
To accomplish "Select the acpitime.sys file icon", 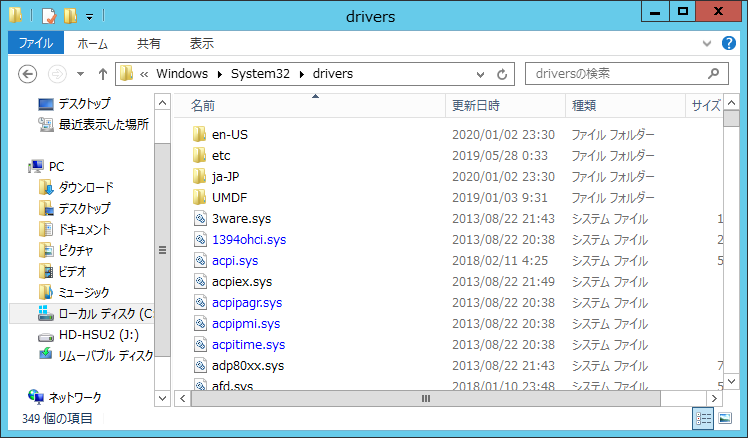I will pyautogui.click(x=200, y=344).
